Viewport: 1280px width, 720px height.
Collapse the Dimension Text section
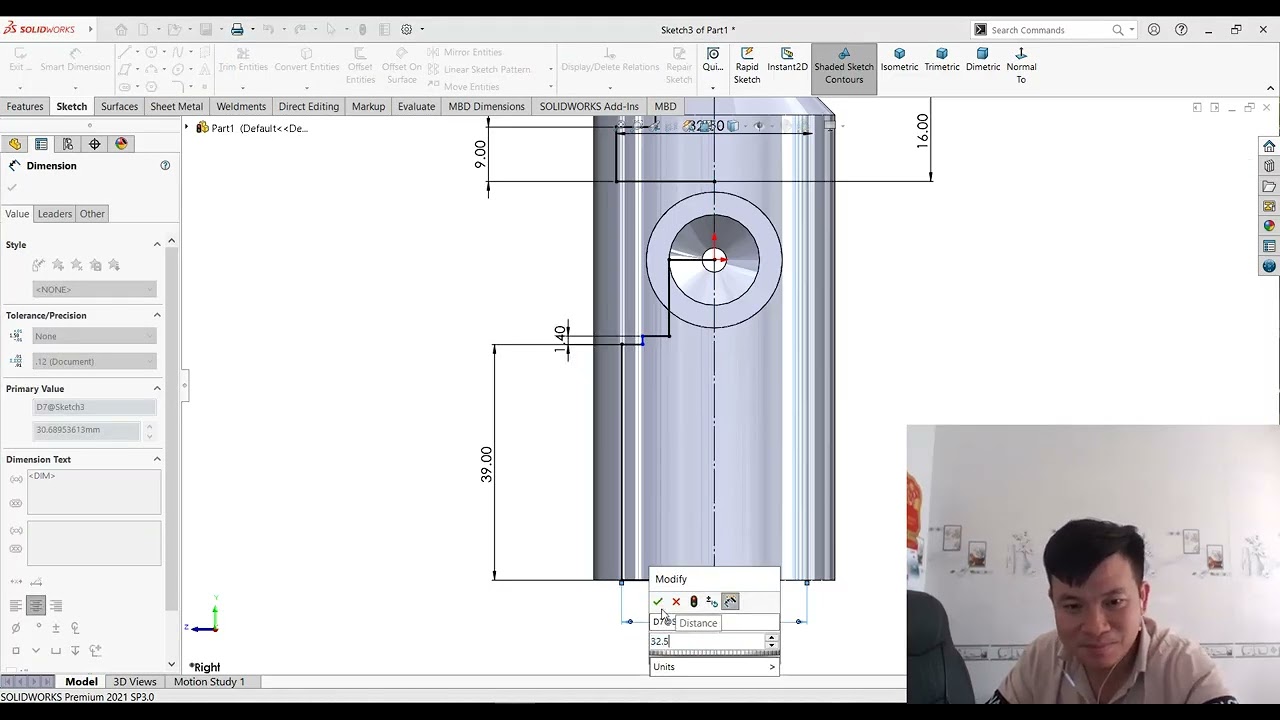(157, 460)
